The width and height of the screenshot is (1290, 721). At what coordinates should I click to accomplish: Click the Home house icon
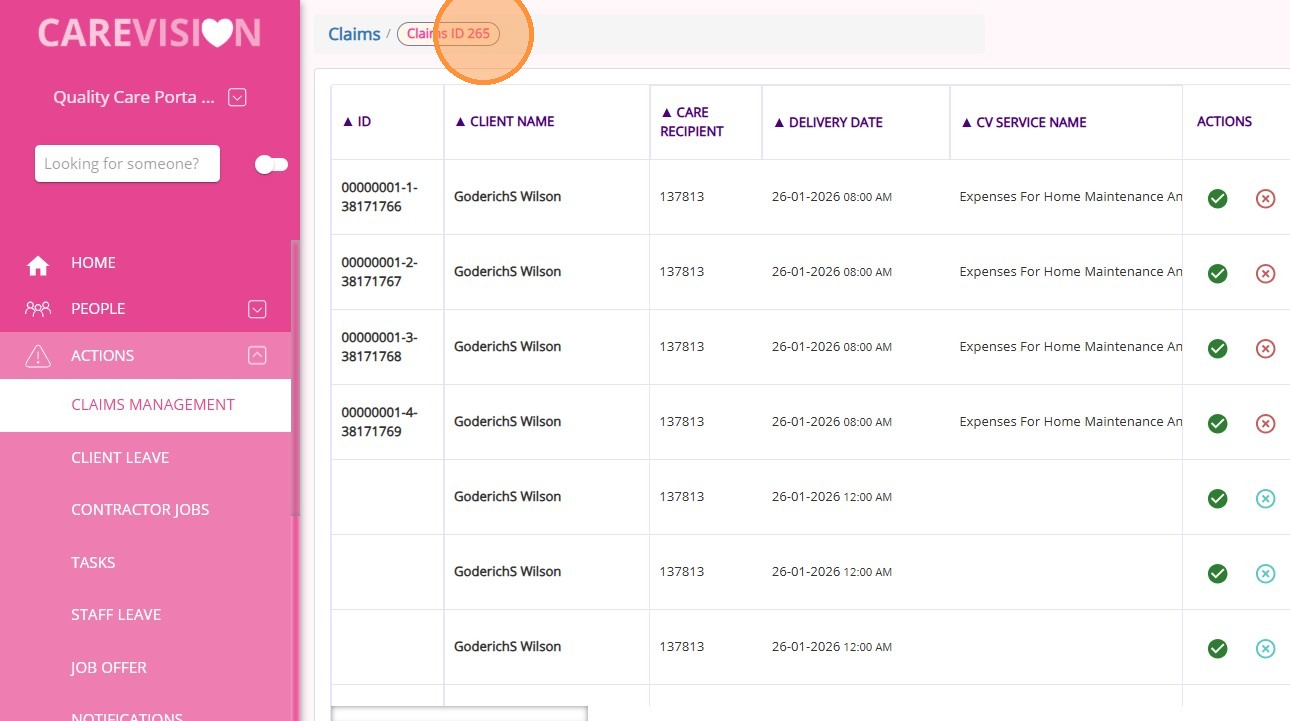pos(38,265)
